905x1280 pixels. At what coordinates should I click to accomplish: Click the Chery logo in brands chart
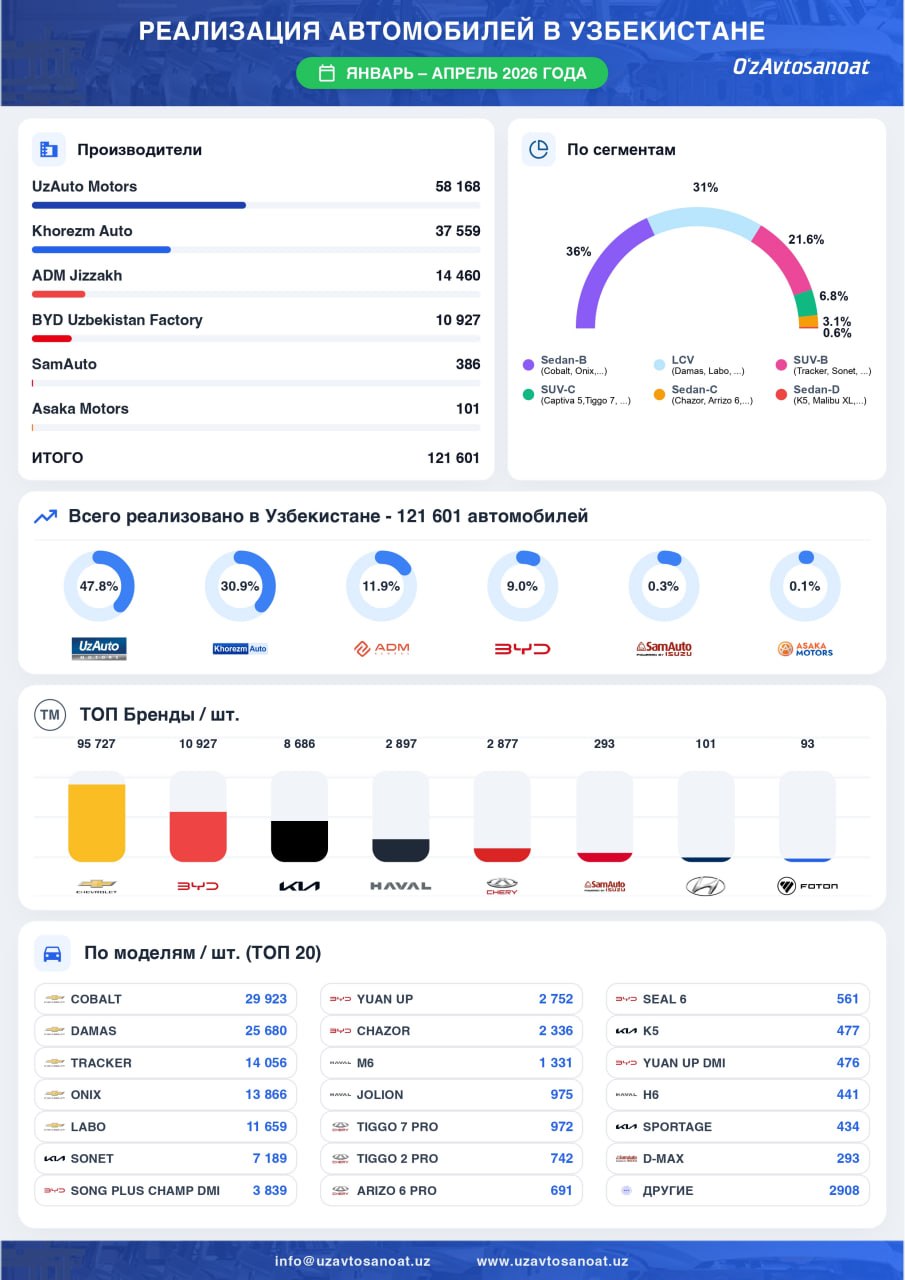pos(502,886)
